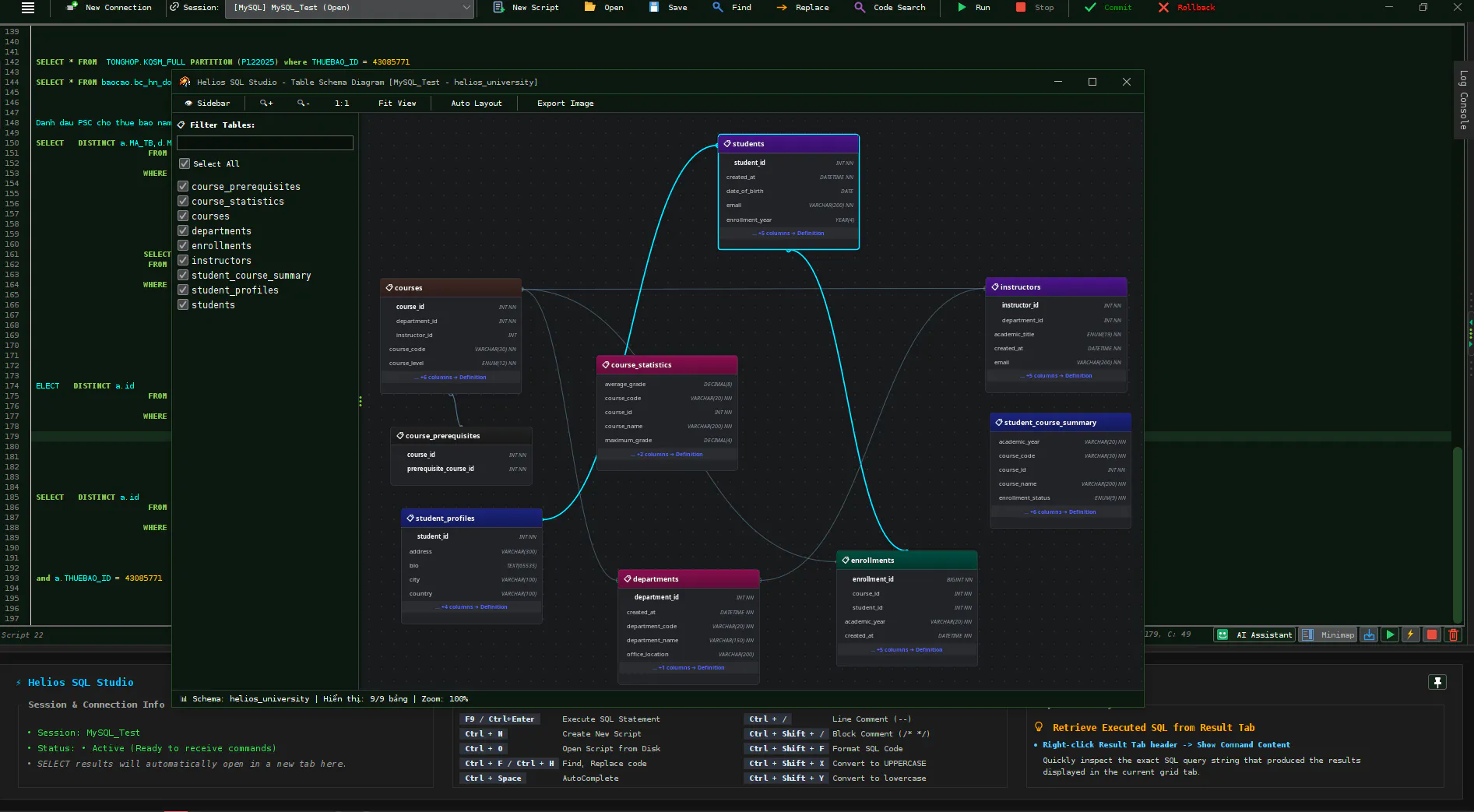The height and width of the screenshot is (812, 1474).
Task: Reset diagram zoom to 1:1
Action: [x=342, y=103]
